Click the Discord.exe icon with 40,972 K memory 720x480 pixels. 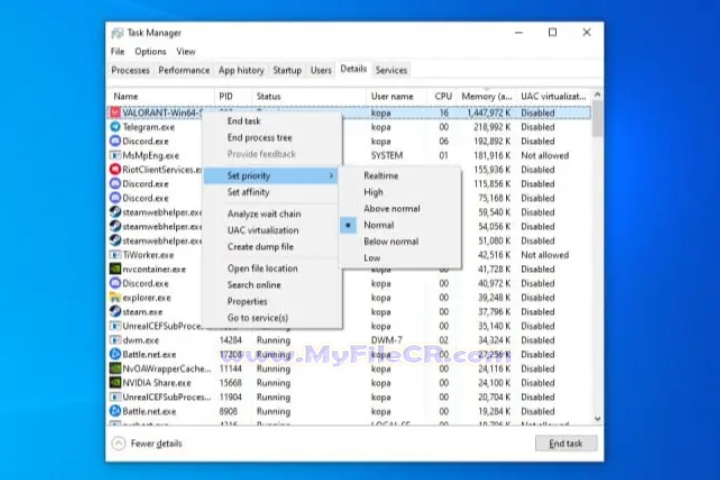click(115, 283)
